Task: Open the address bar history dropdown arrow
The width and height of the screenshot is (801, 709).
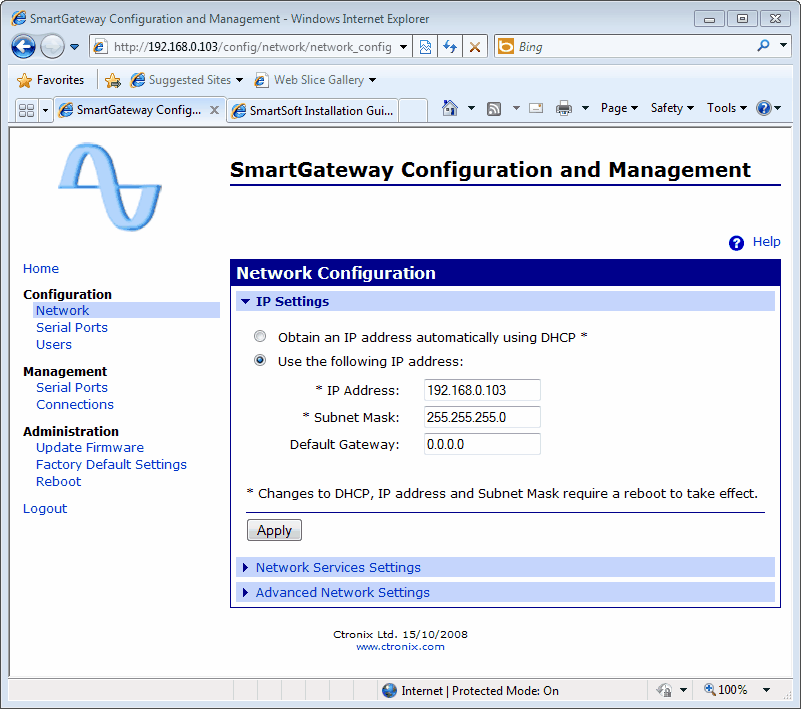Action: (404, 47)
